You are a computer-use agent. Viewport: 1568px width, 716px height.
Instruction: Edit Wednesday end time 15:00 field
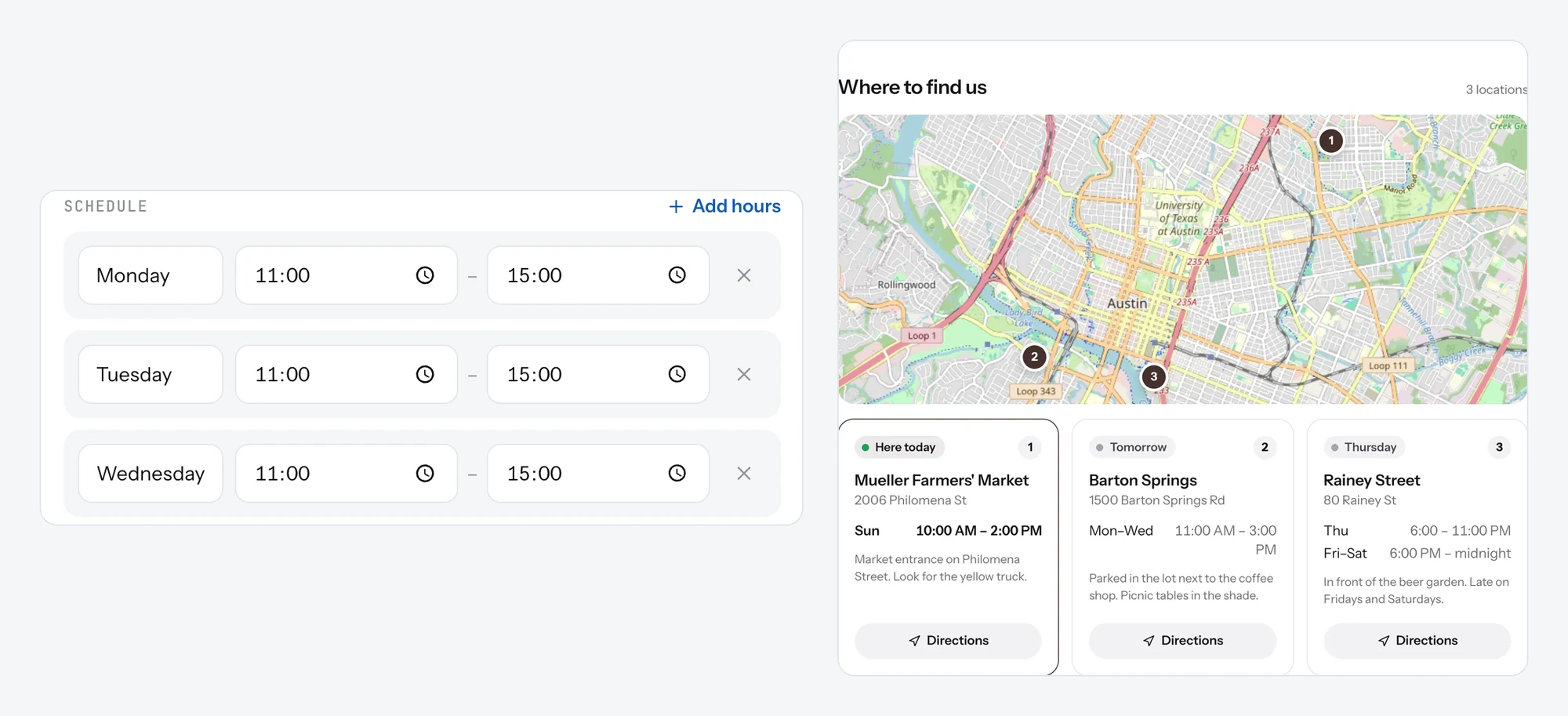(598, 473)
